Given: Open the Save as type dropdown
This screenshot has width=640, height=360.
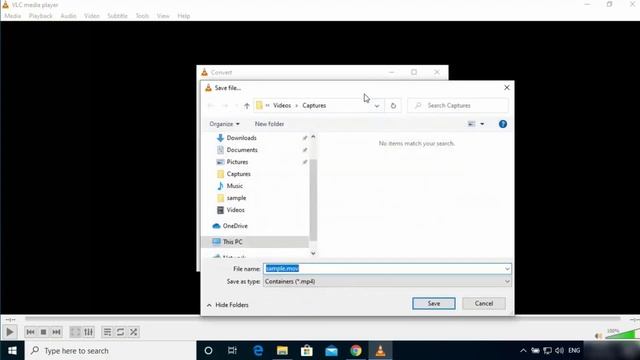Looking at the screenshot, I should click(x=387, y=281).
